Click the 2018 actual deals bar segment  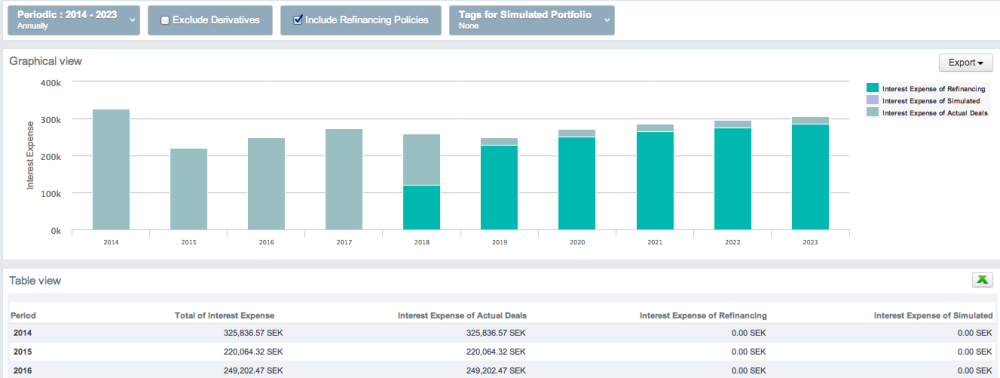click(x=422, y=159)
